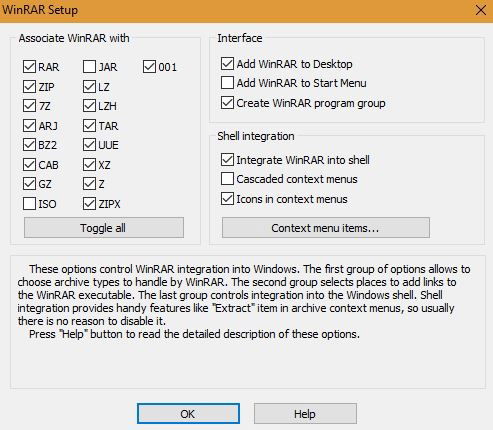Confirm setup with OK button
This screenshot has height=430, width=493.
[x=188, y=414]
